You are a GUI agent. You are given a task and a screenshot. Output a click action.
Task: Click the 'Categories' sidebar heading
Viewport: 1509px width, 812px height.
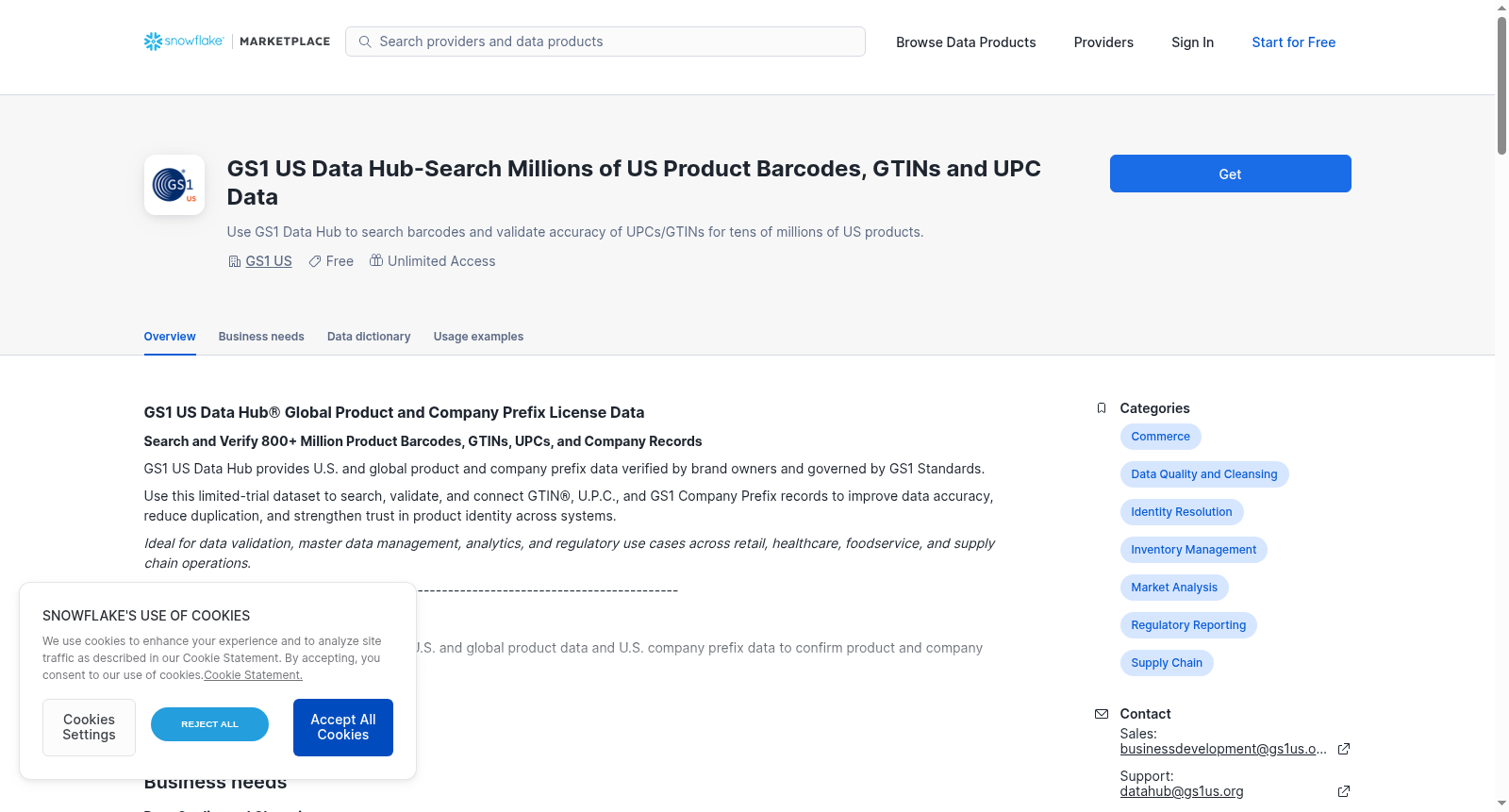[1154, 408]
